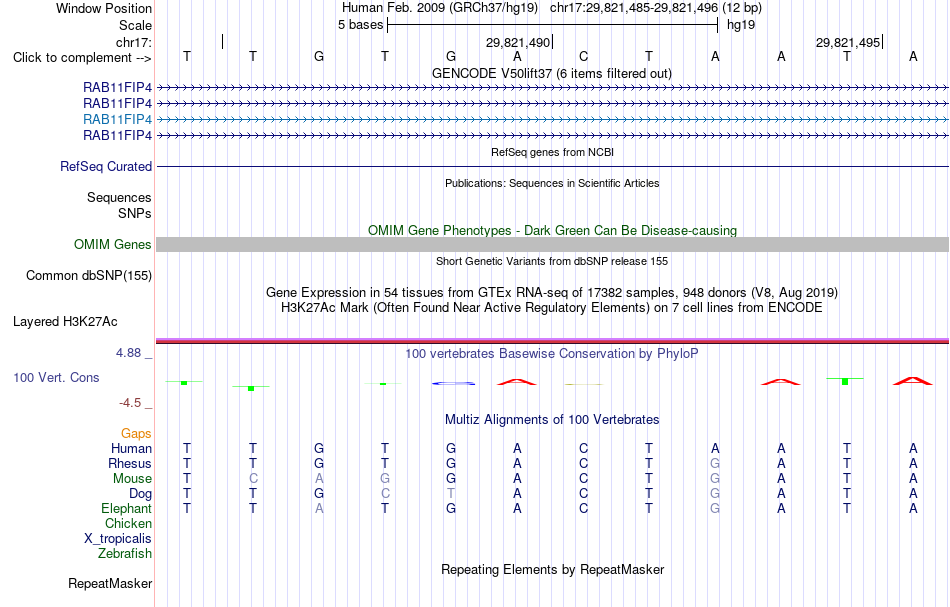950x607 pixels.
Task: Click the 'GENCODE V50lift37 (6 items filtered out)' title
Action: pyautogui.click(x=552, y=73)
